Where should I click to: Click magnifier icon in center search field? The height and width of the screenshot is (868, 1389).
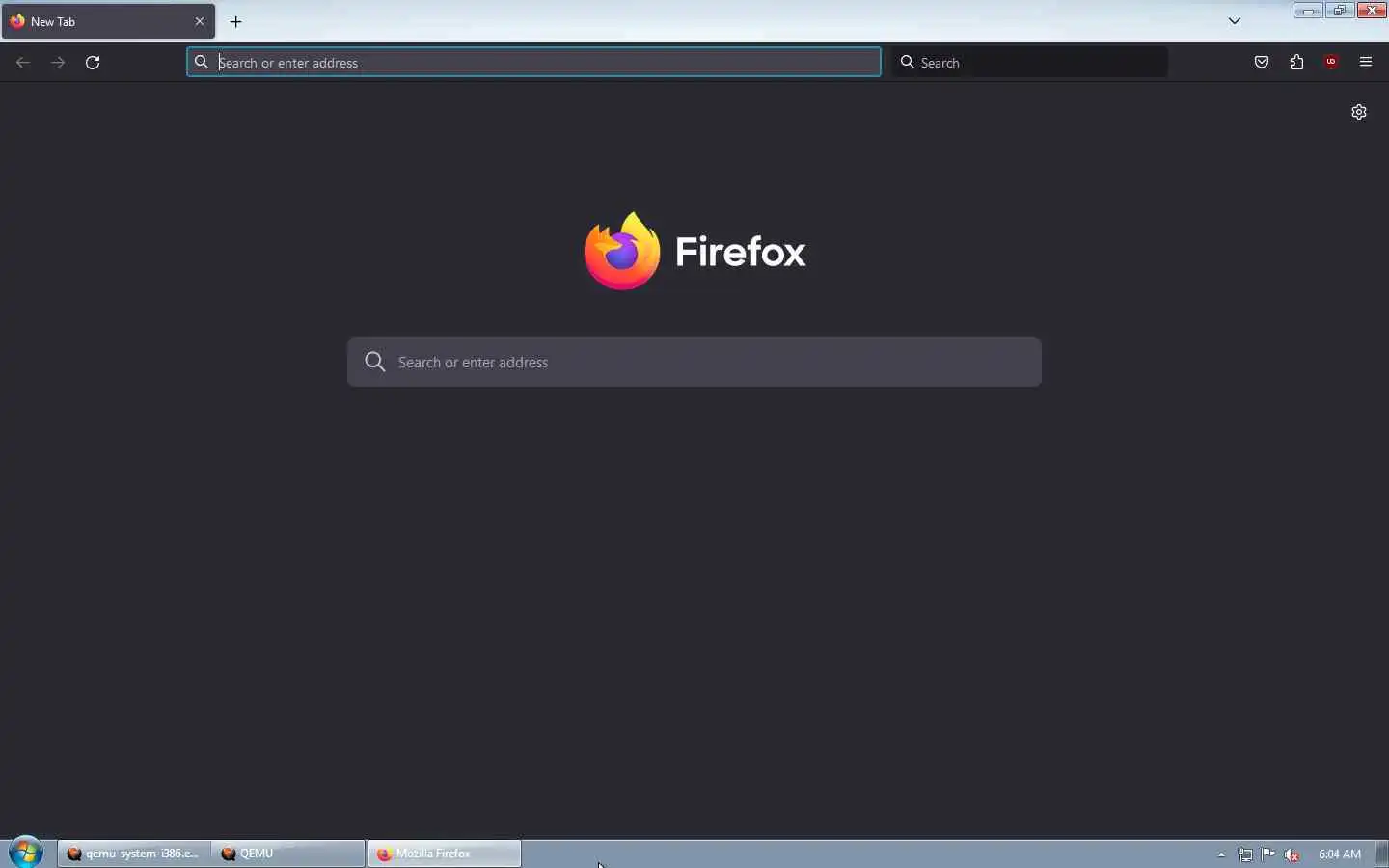pos(375,362)
